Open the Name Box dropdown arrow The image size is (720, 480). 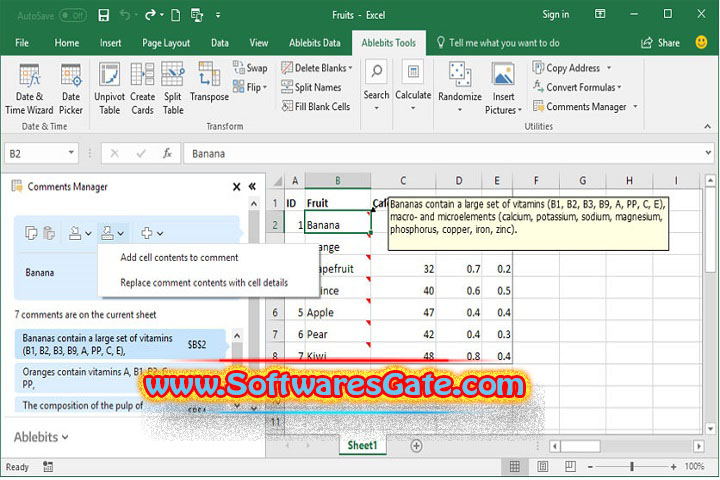pos(71,152)
